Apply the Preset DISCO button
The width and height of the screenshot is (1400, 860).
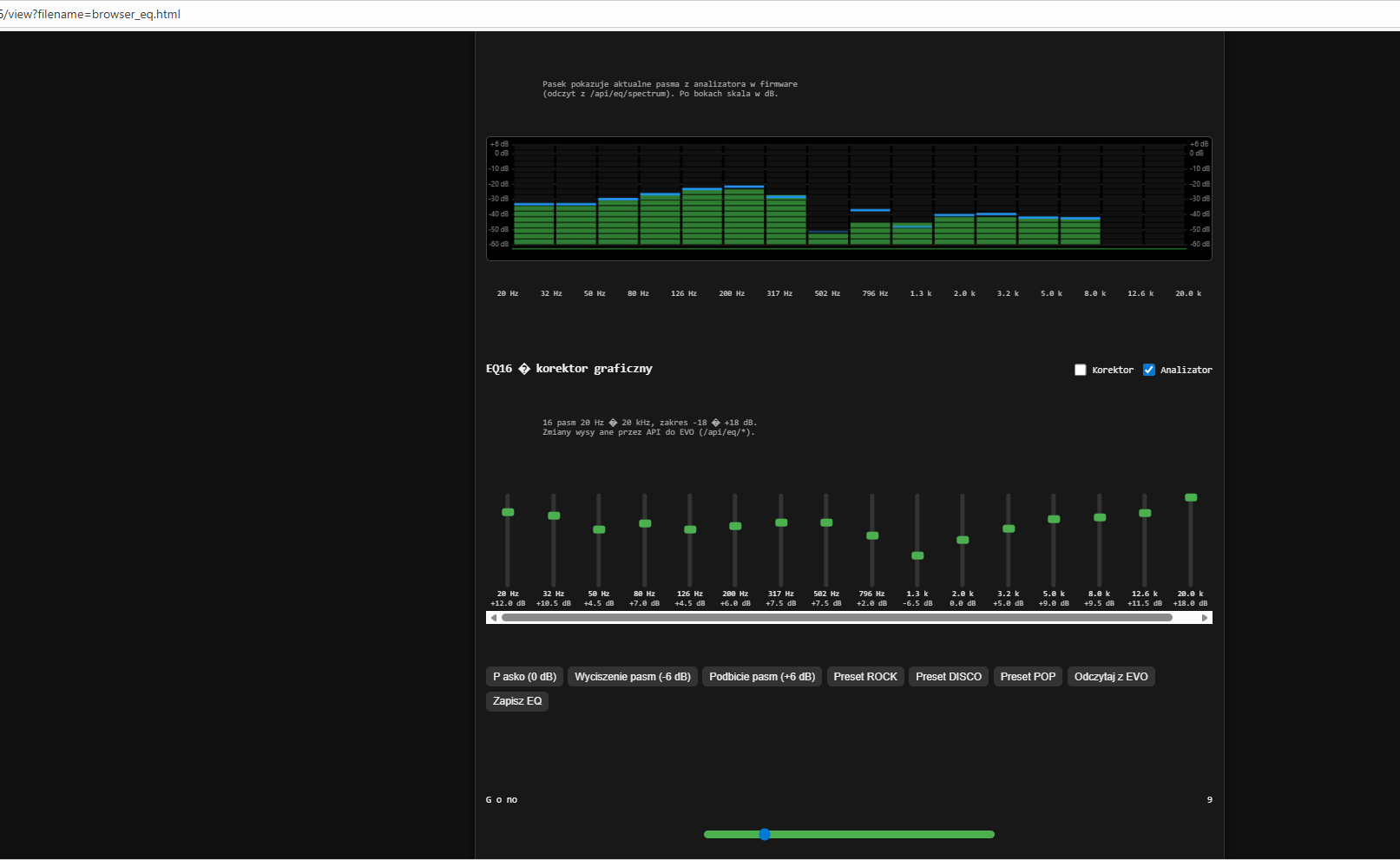pyautogui.click(x=949, y=677)
